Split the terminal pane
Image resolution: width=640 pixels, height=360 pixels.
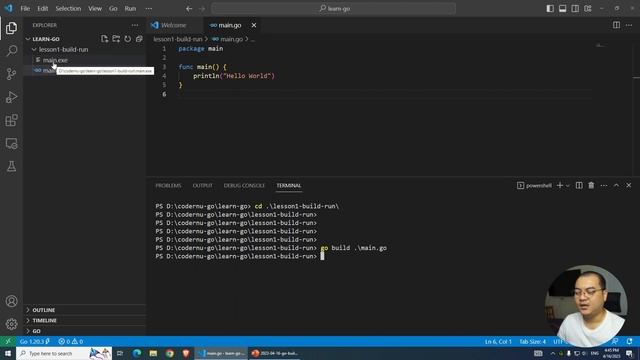coord(579,185)
